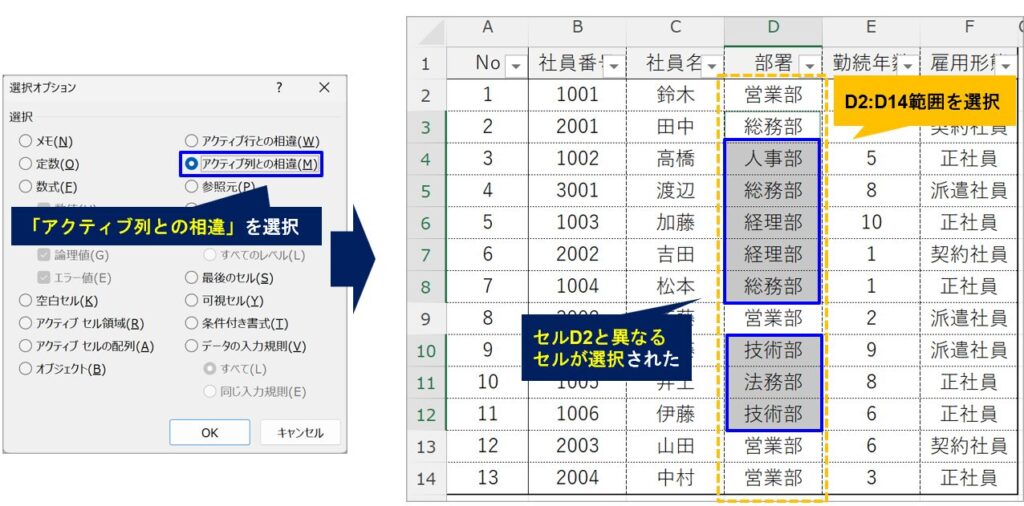Click column D header

point(773,28)
